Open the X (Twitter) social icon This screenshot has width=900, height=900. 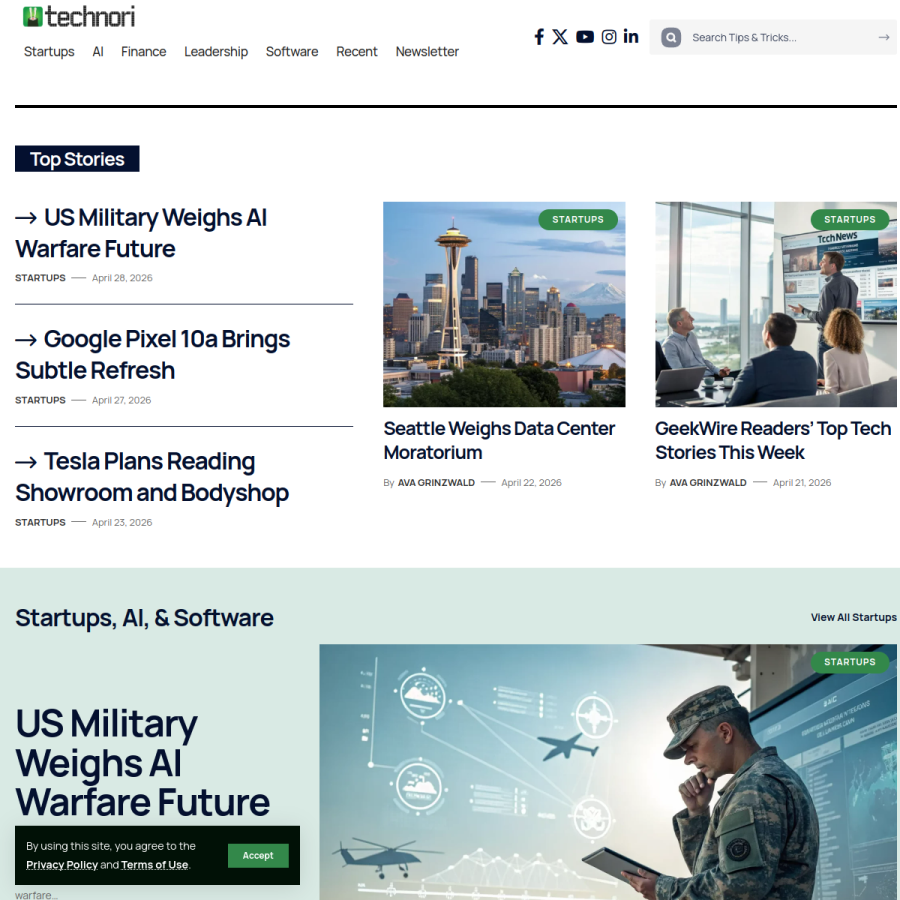tap(560, 37)
